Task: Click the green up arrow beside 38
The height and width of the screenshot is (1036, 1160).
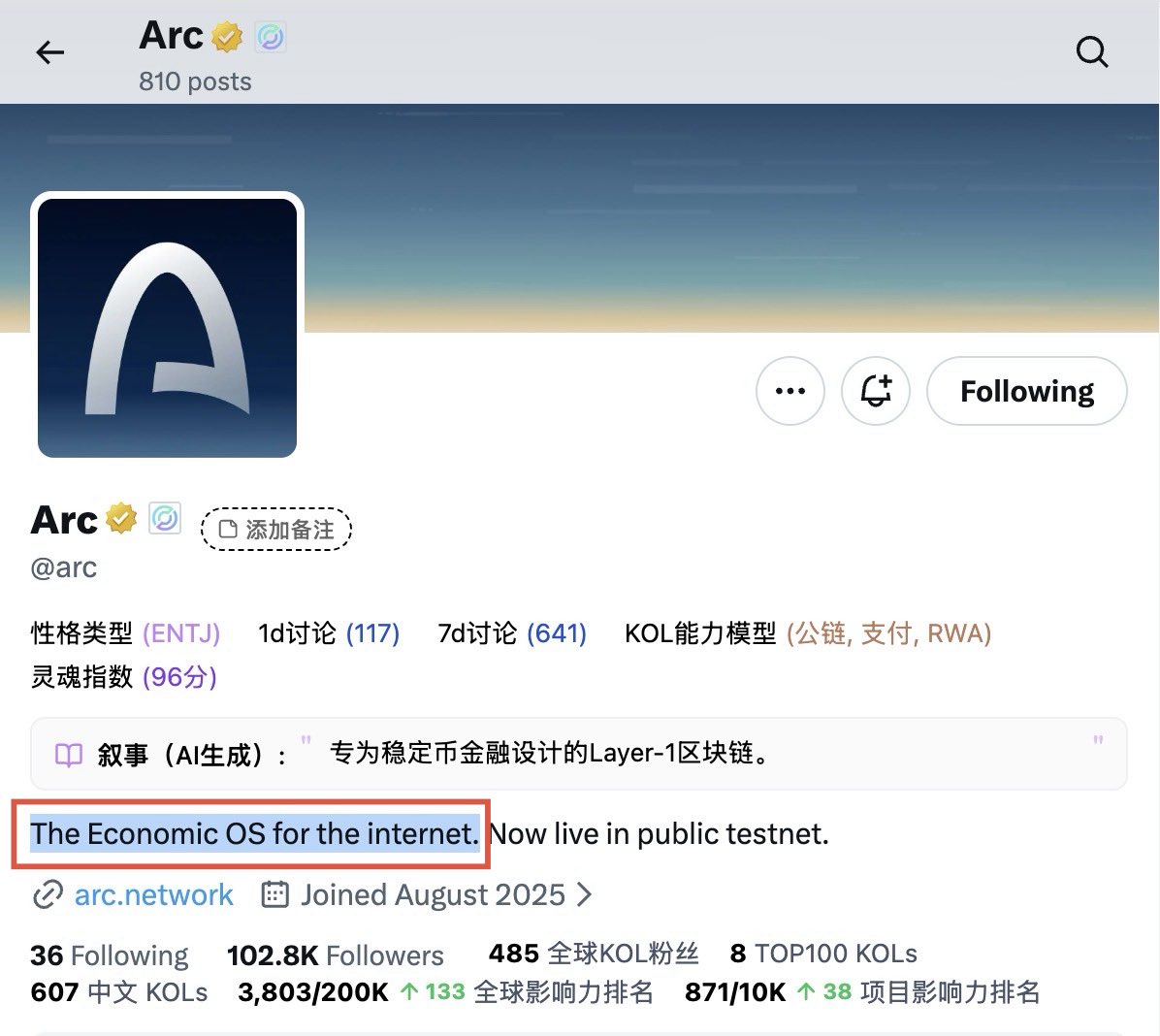Action: click(x=807, y=991)
